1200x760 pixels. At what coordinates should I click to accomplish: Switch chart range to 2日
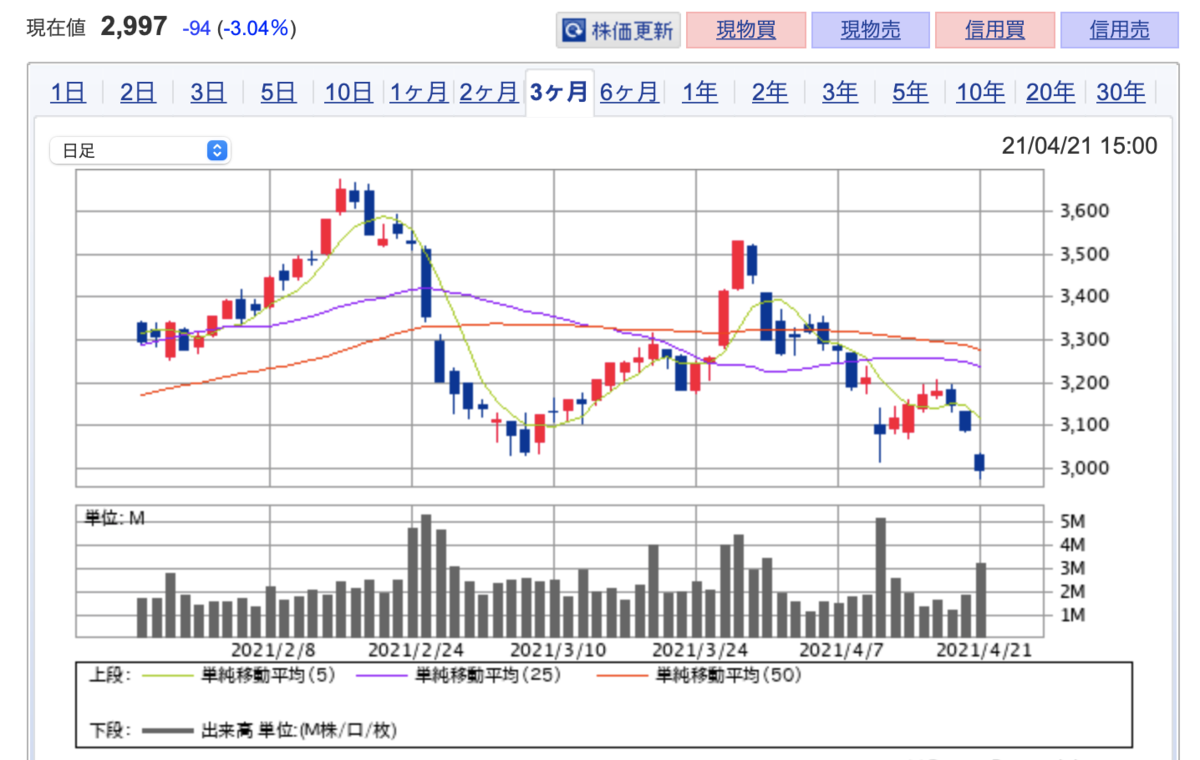(x=138, y=93)
